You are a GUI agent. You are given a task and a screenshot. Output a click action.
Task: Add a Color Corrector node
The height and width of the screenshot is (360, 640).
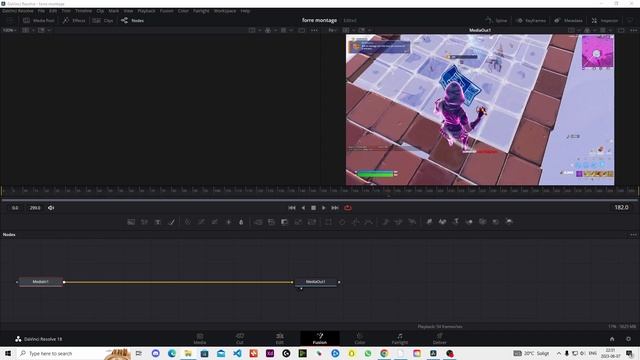(x=188, y=222)
